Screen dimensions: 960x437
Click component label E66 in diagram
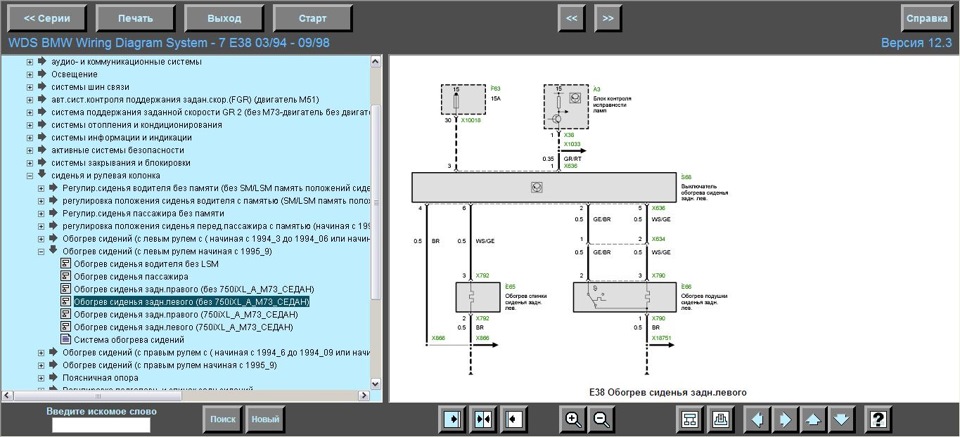coord(684,286)
